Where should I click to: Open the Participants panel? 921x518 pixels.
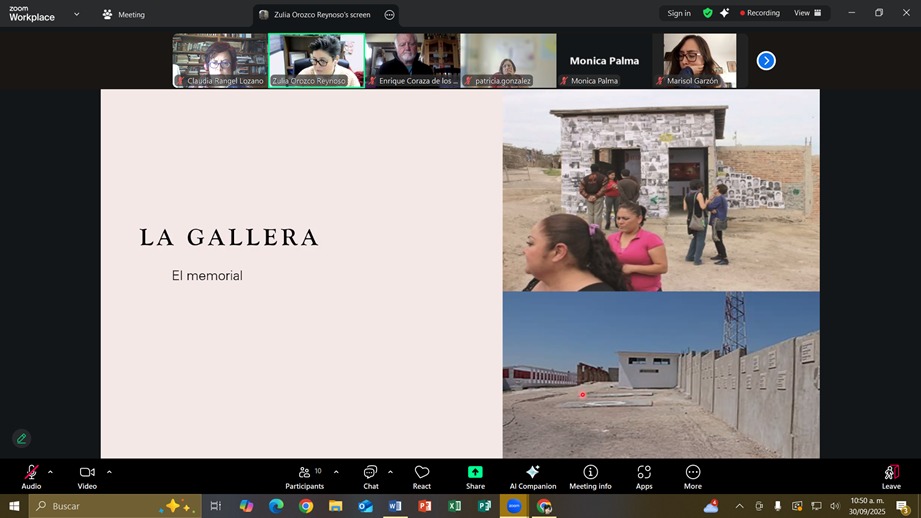[x=304, y=476]
